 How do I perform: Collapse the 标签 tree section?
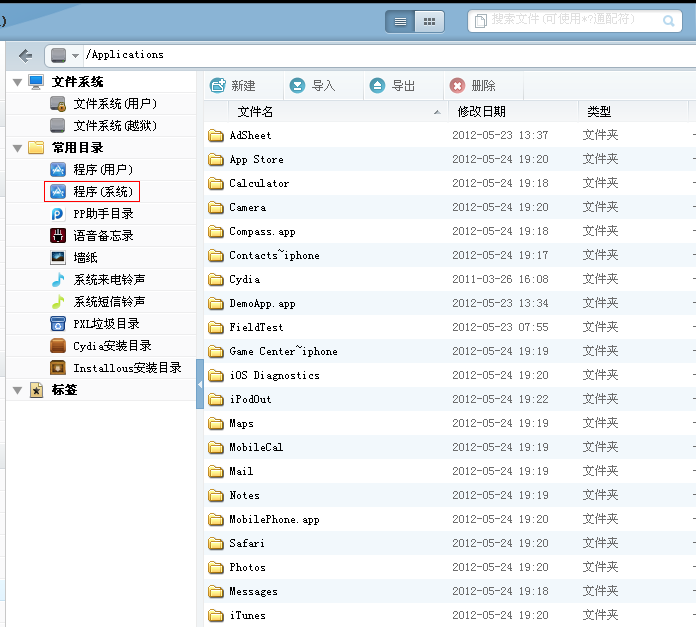17,390
